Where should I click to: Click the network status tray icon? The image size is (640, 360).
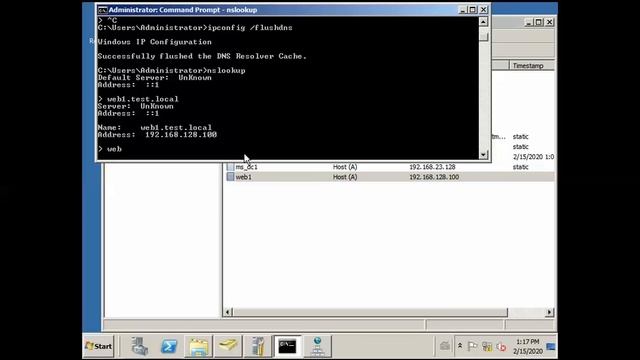click(x=487, y=347)
